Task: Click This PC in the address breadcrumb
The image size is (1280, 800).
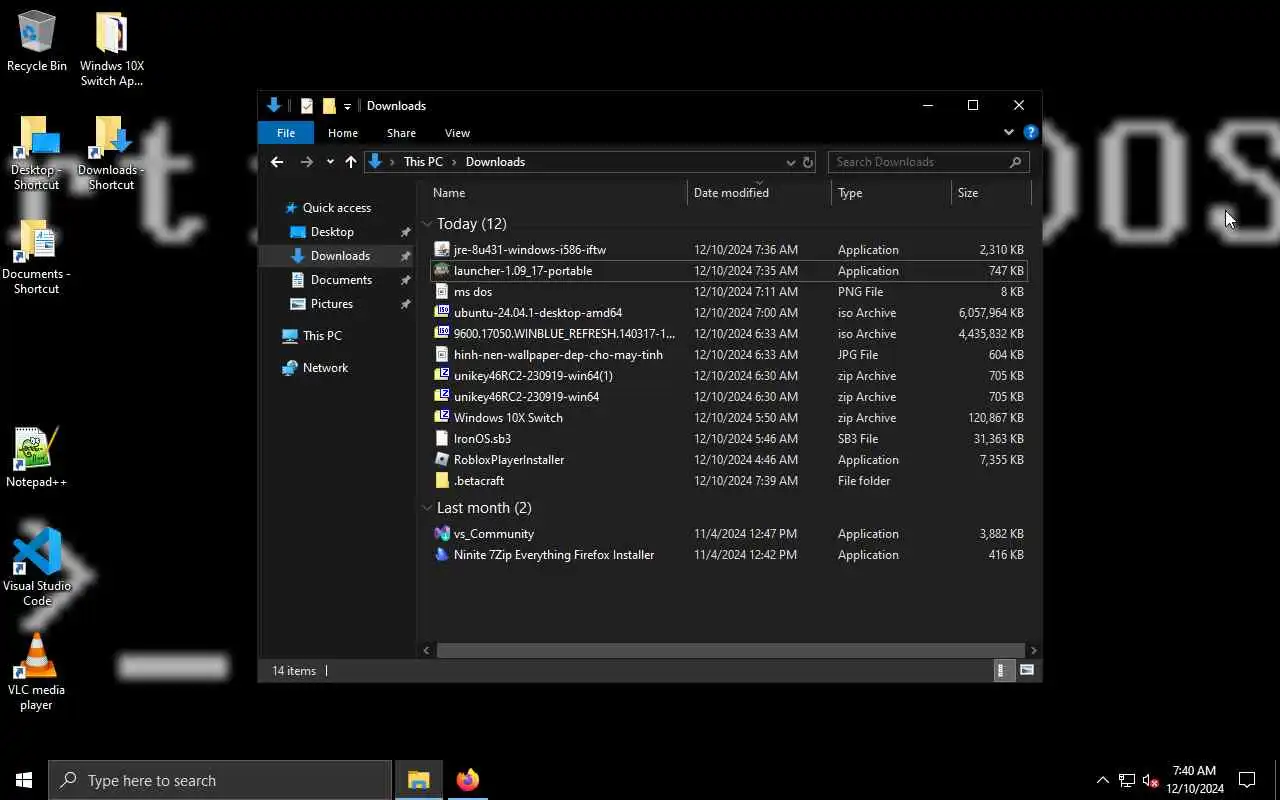Action: pyautogui.click(x=423, y=162)
